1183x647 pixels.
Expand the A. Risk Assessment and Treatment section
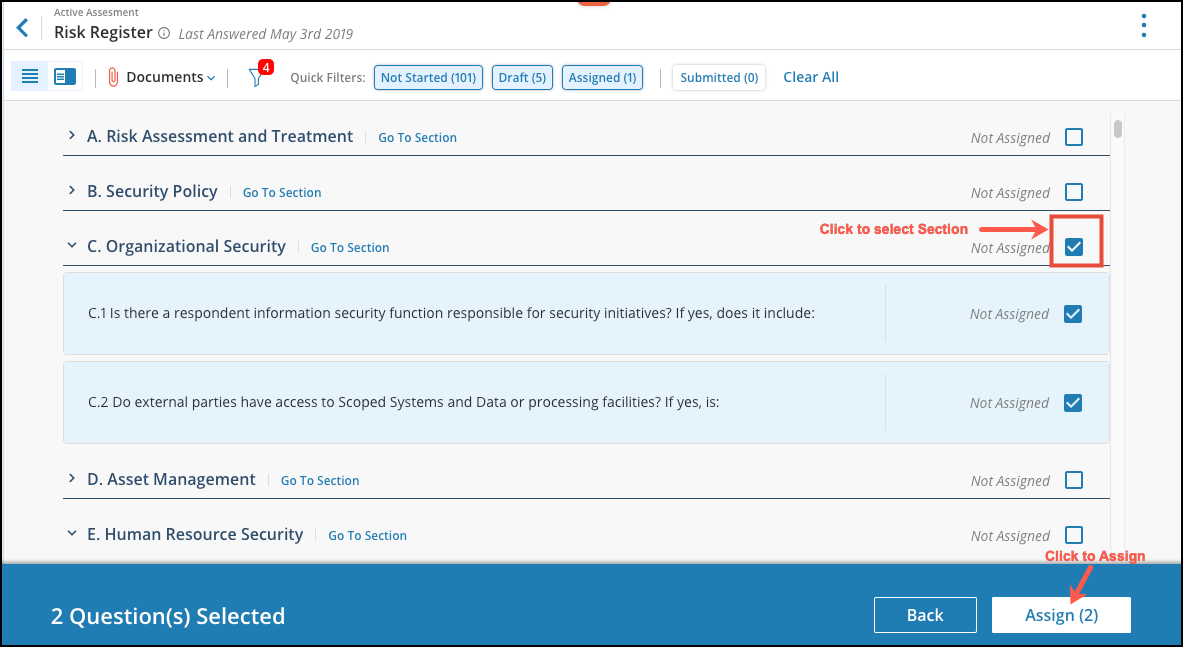point(70,135)
